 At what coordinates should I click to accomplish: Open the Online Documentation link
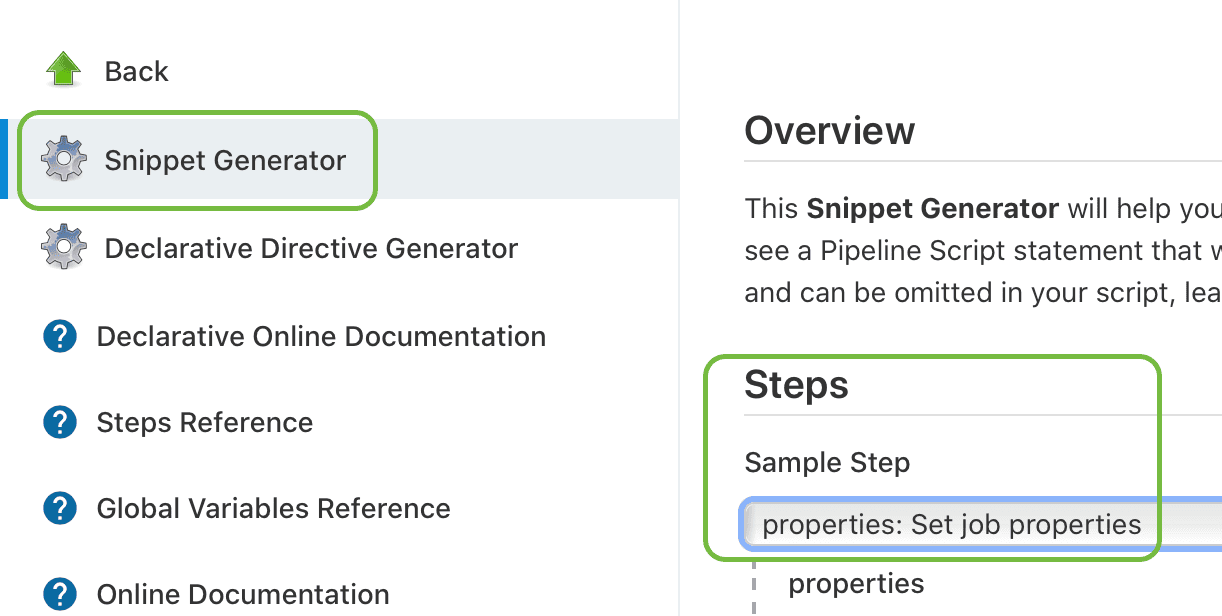(x=243, y=594)
